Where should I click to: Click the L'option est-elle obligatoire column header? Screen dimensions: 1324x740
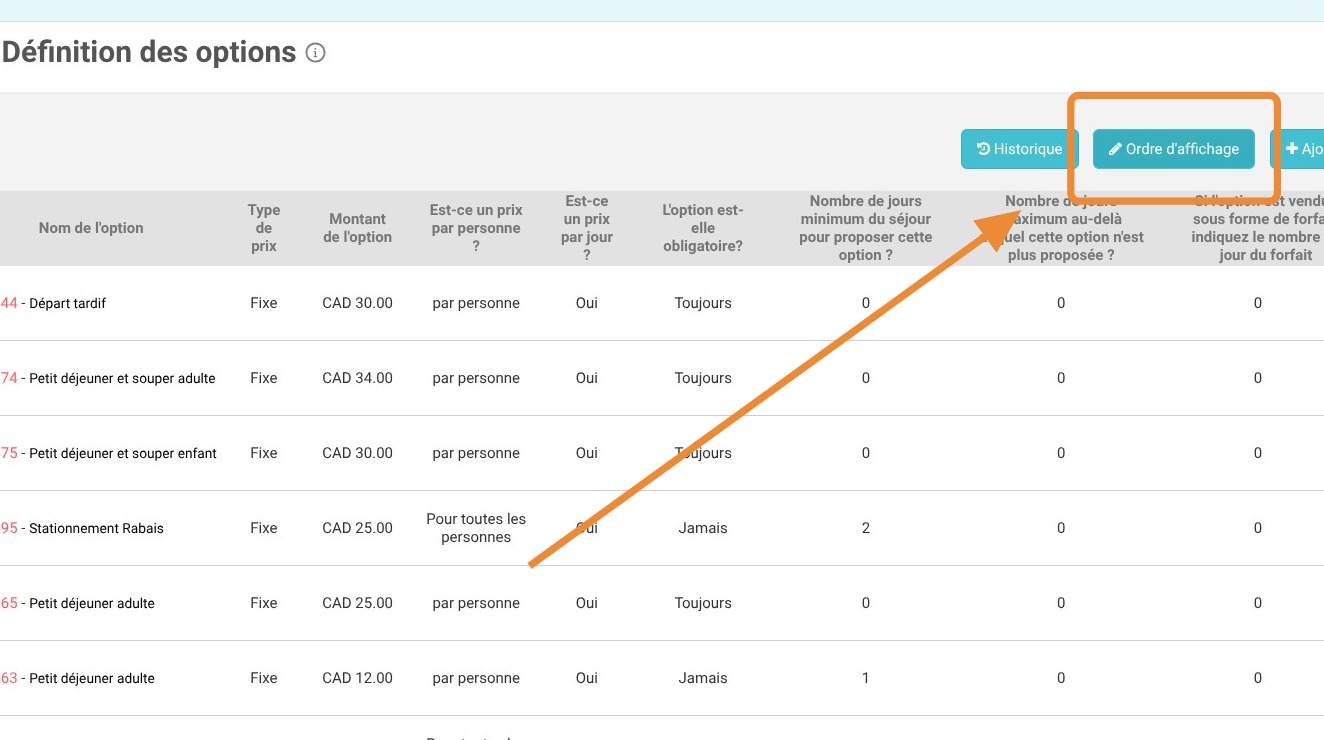click(x=703, y=228)
